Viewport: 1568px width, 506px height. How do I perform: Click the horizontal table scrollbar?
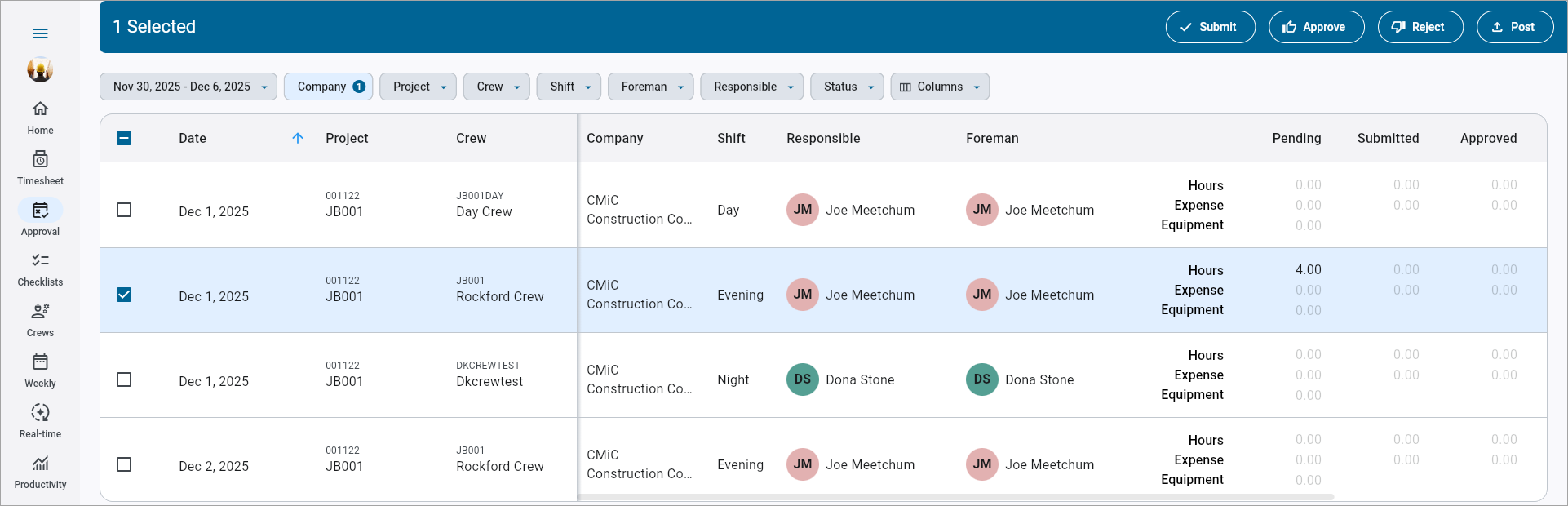coord(956,497)
